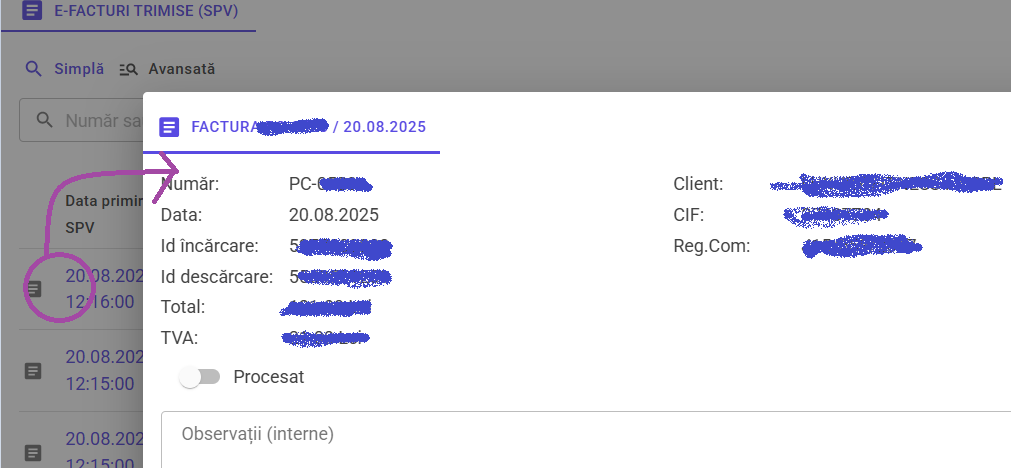The width and height of the screenshot is (1011, 468).
Task: Switch to Simplă search mode
Action: tap(64, 69)
